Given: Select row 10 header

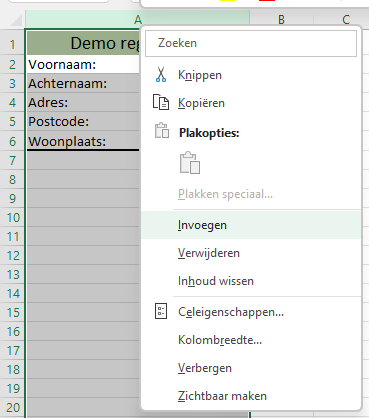Looking at the screenshot, I should 13,218.
